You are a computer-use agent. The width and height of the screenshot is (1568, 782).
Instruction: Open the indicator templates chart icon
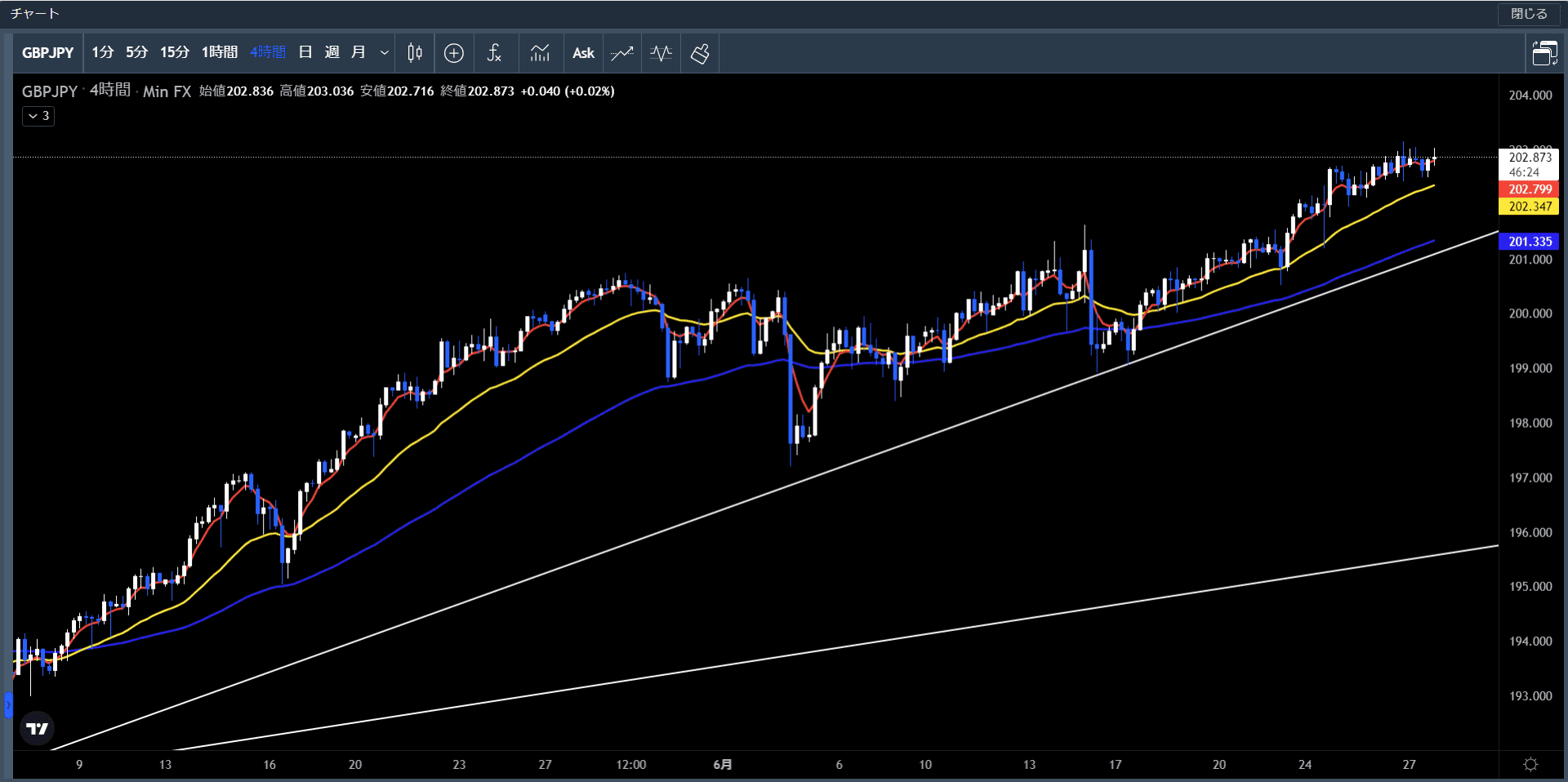pyautogui.click(x=540, y=53)
